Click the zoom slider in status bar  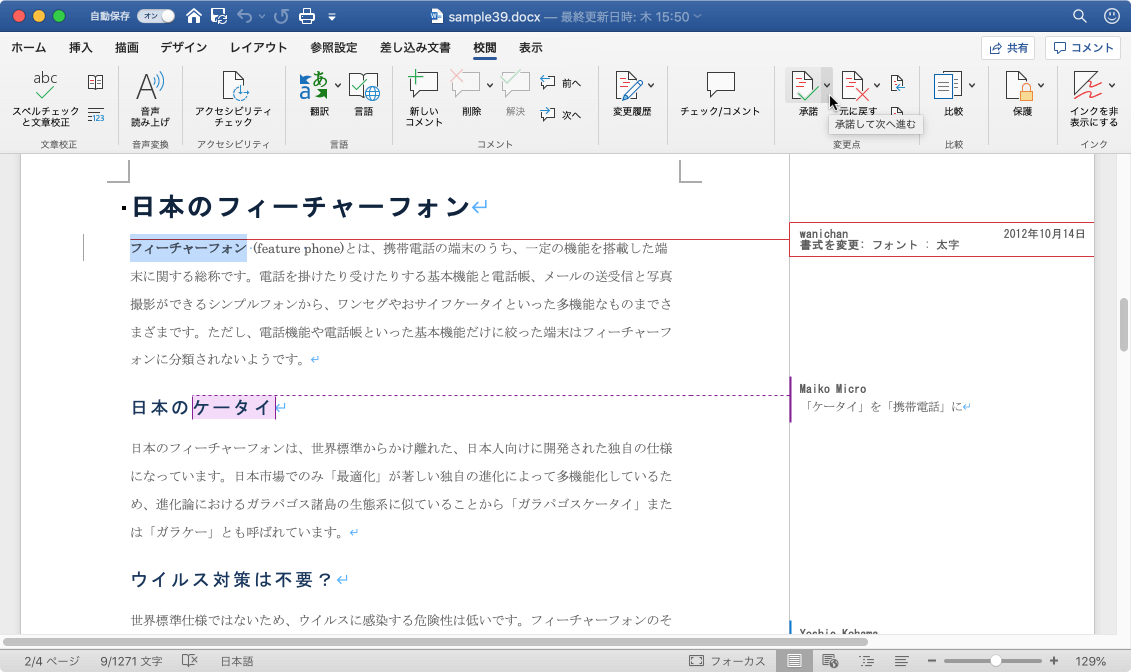click(x=995, y=661)
